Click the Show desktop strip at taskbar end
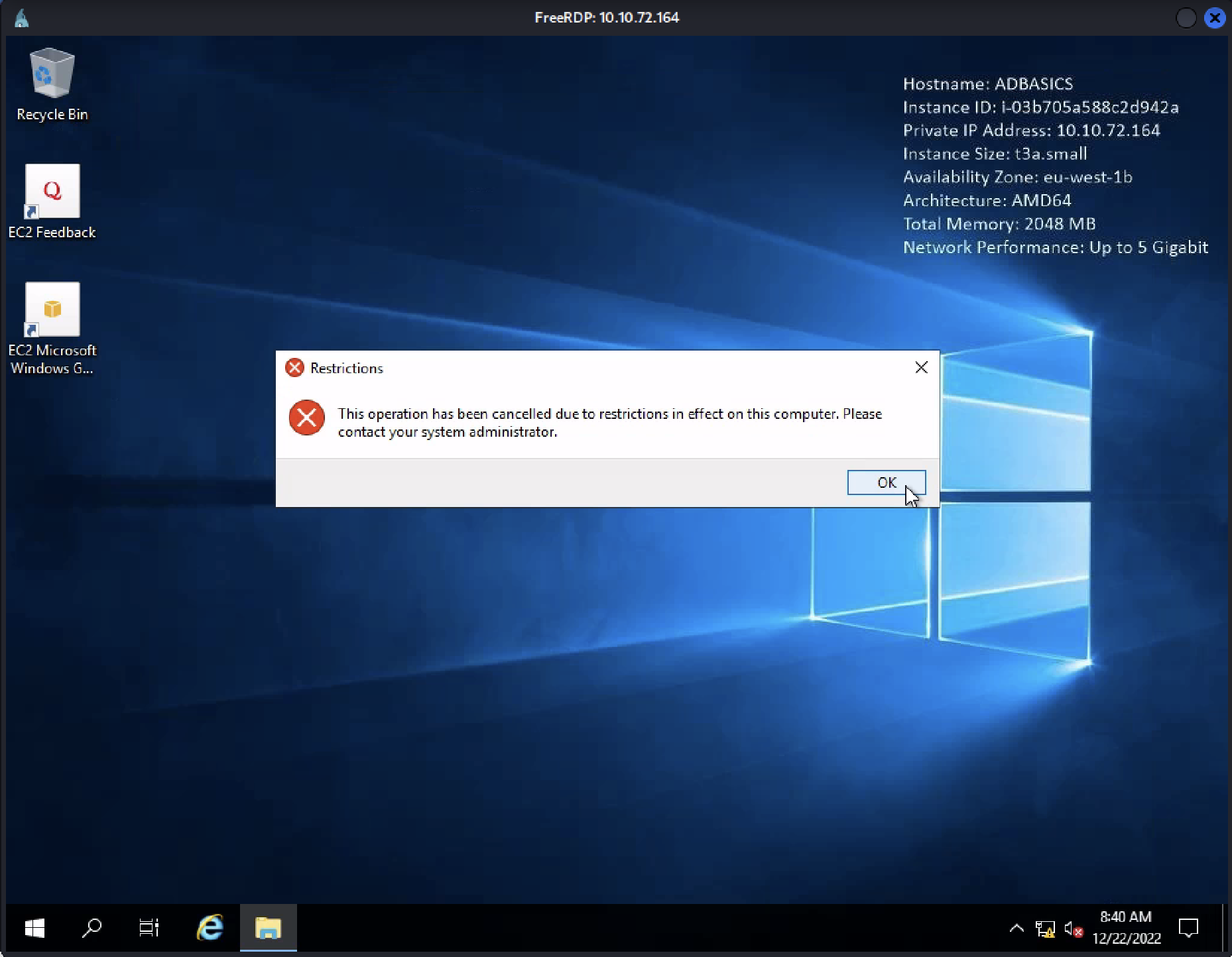 [x=1225, y=928]
